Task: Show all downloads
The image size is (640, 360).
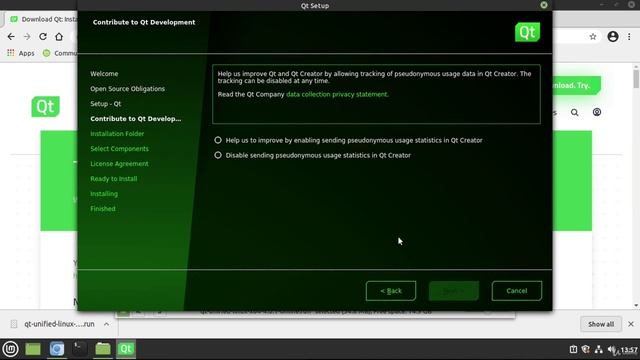Action: click(601, 324)
